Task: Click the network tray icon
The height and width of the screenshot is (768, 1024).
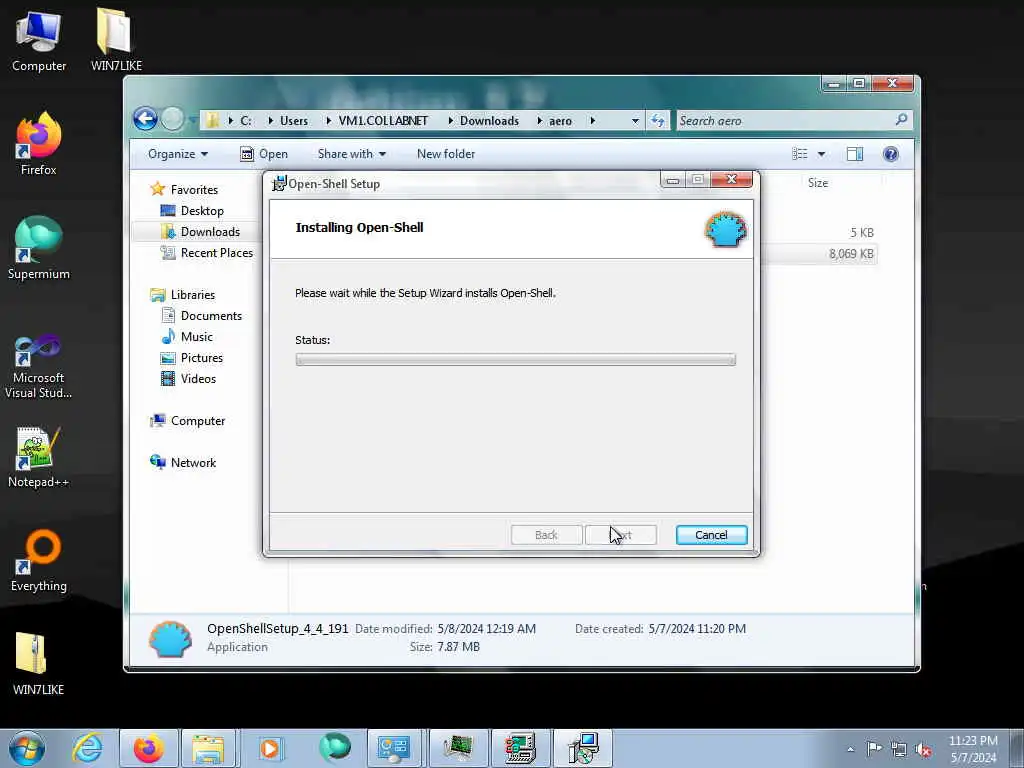Action: point(899,749)
